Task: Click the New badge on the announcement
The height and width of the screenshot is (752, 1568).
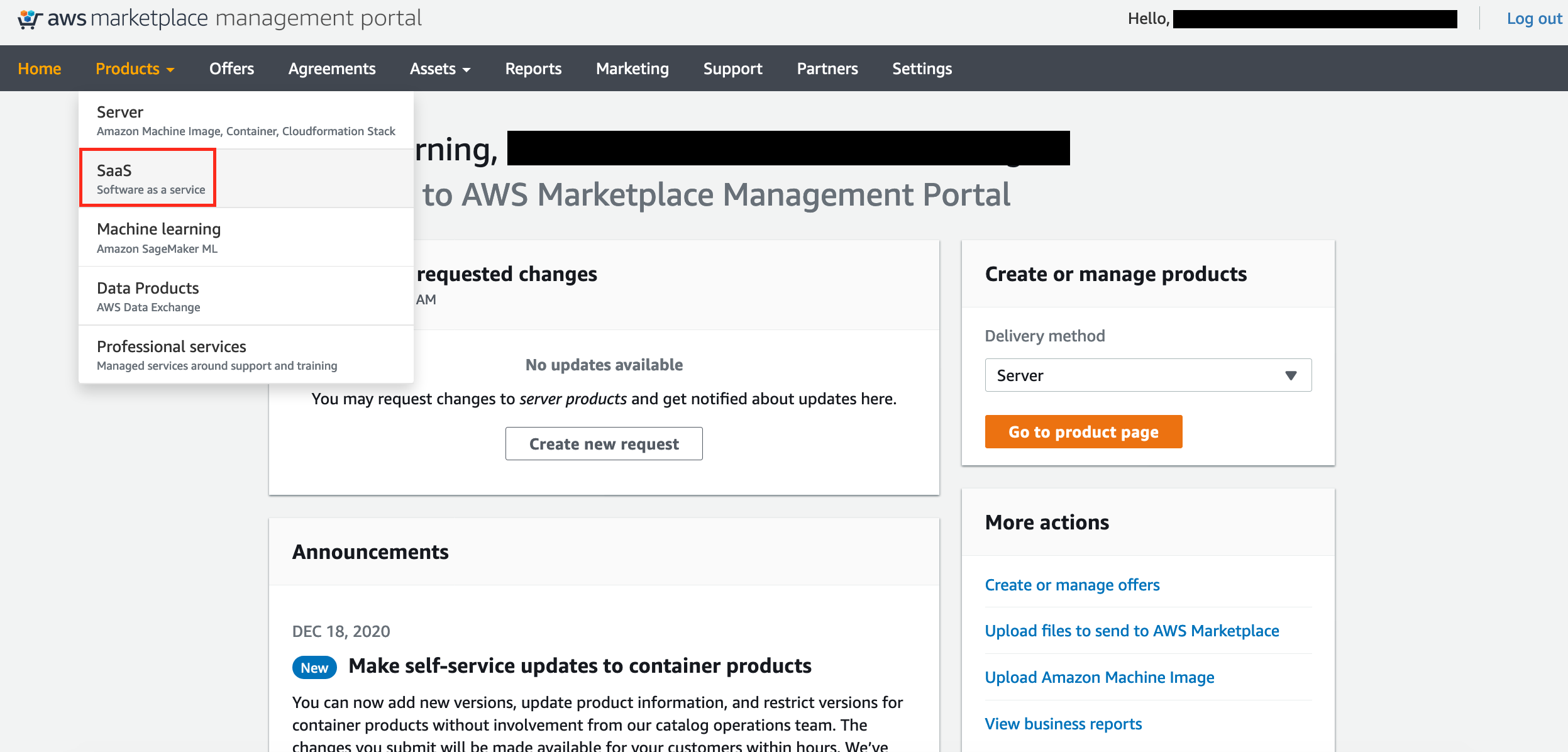Action: [314, 667]
